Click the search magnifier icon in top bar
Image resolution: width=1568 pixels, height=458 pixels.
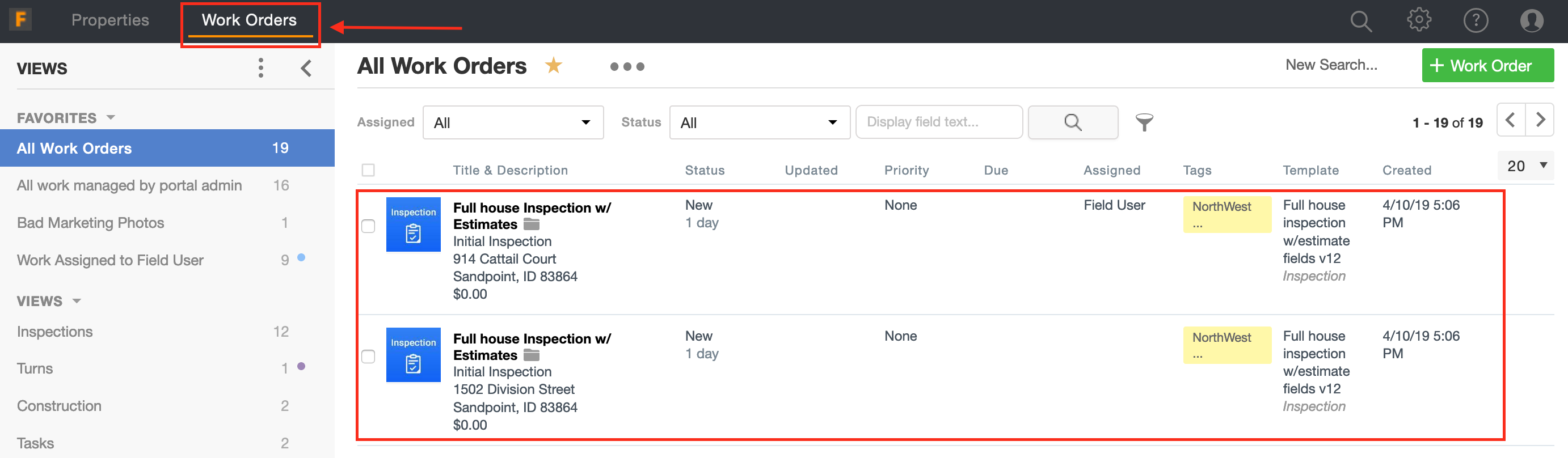click(x=1360, y=22)
